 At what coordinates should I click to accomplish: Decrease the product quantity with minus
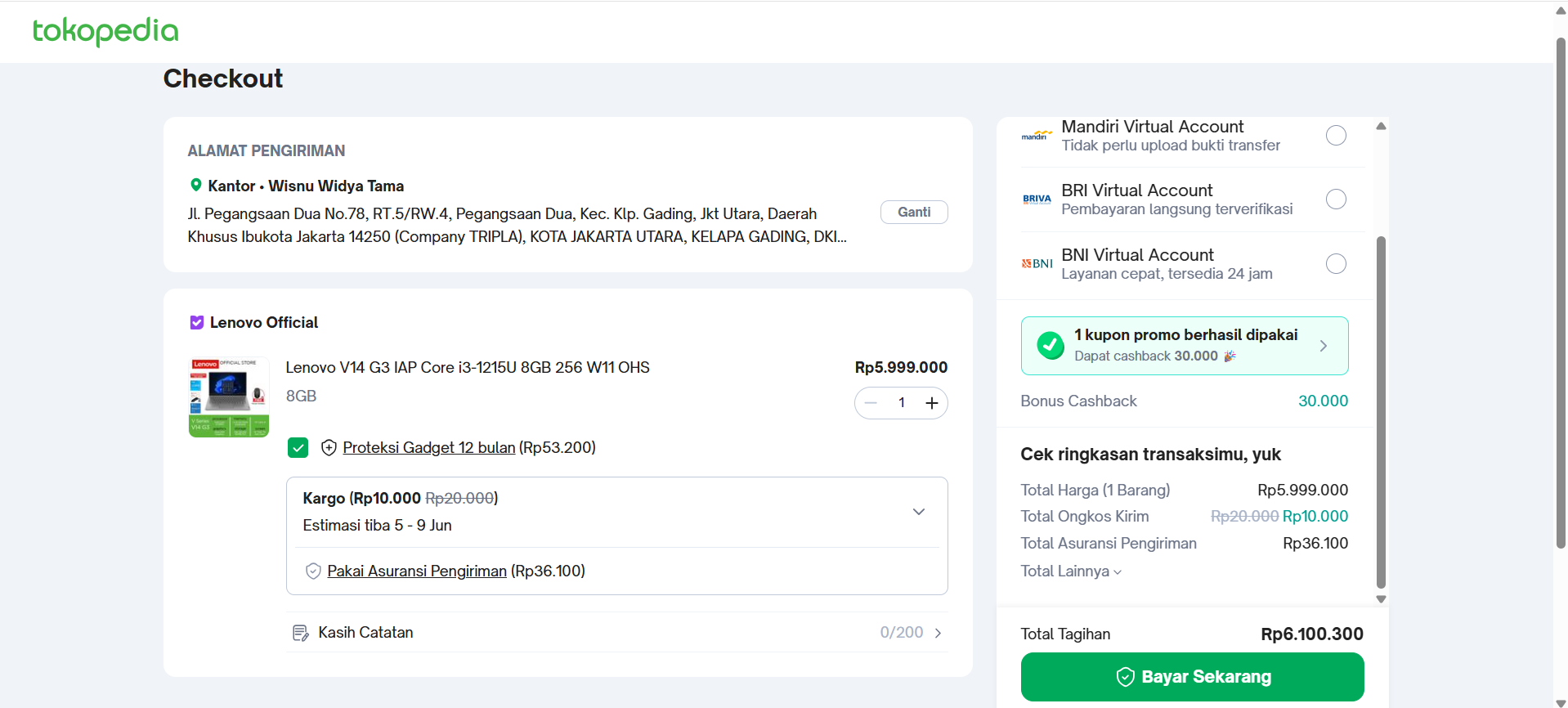(871, 403)
